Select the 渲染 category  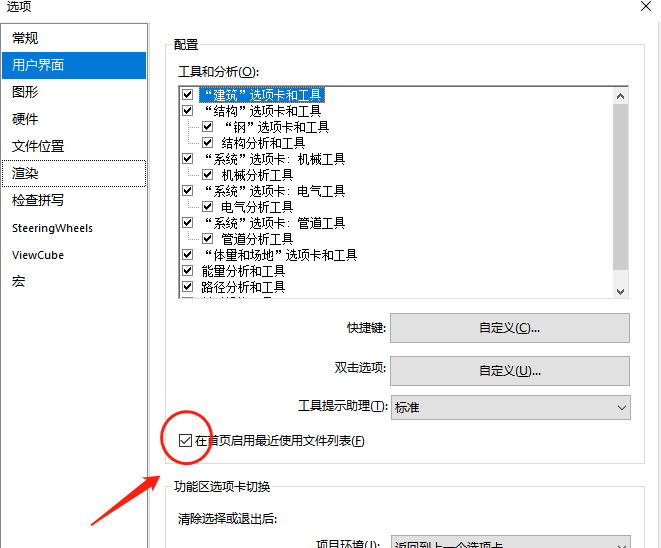74,173
